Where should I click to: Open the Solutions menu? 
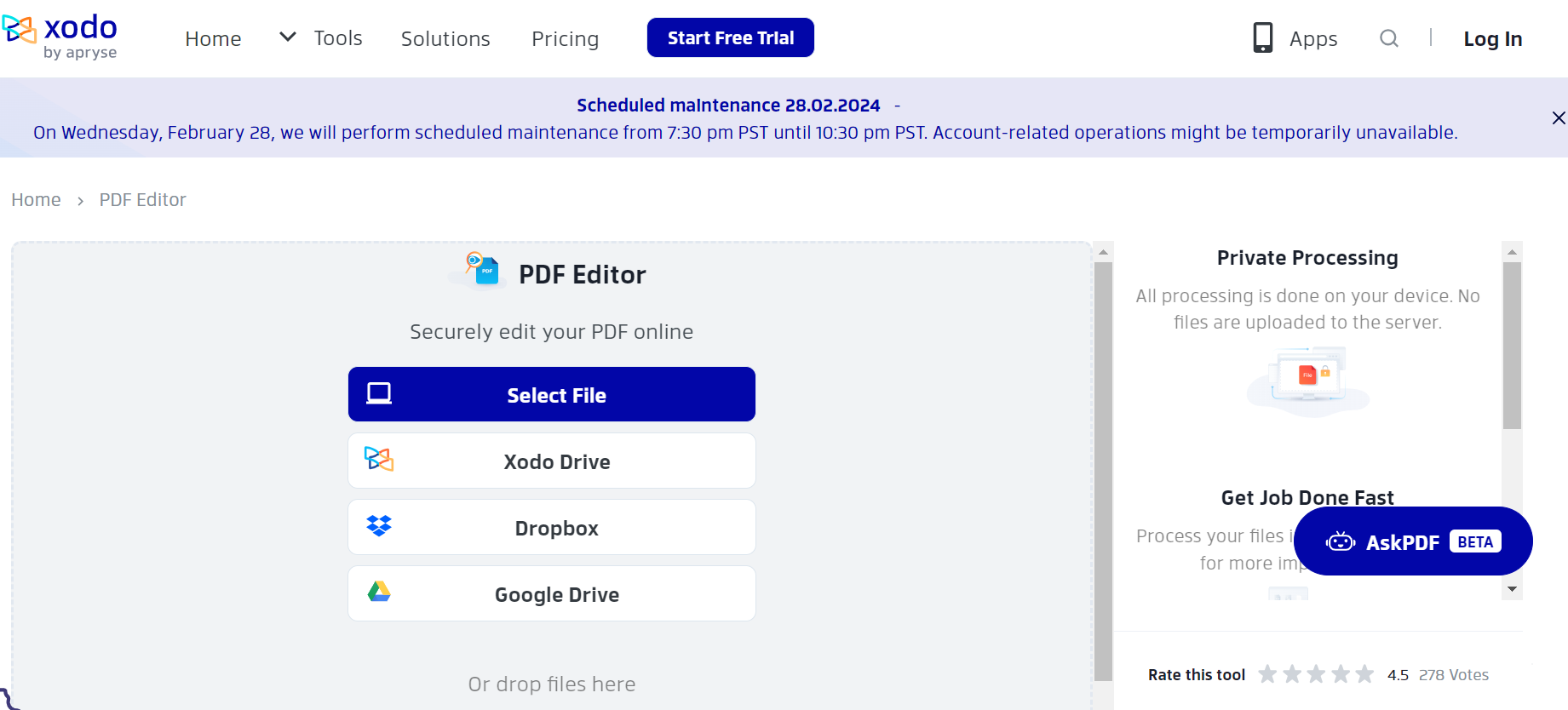tap(445, 39)
